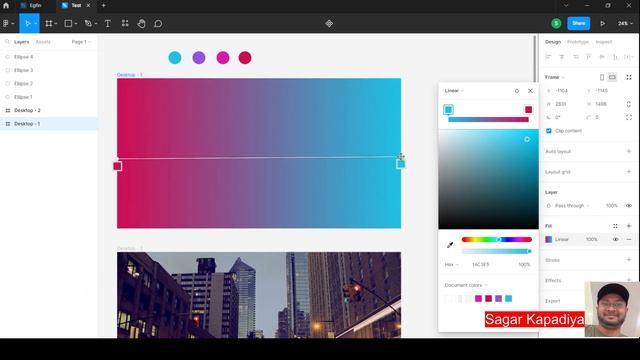Open Pass through blend mode dropdown
The height and width of the screenshot is (360, 640).
tap(572, 206)
